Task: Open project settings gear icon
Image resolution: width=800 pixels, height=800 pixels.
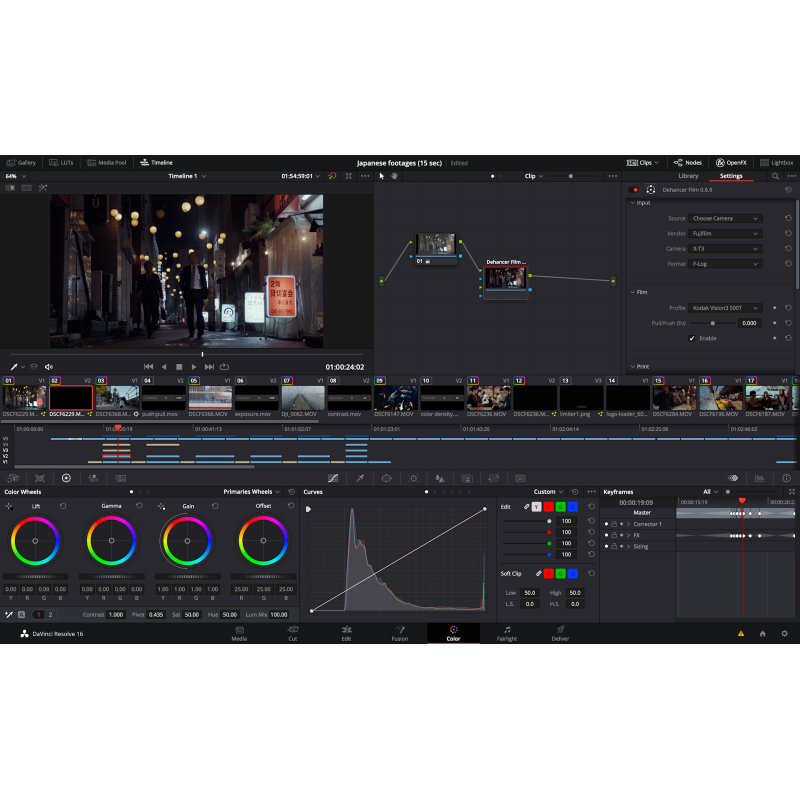Action: pos(784,633)
